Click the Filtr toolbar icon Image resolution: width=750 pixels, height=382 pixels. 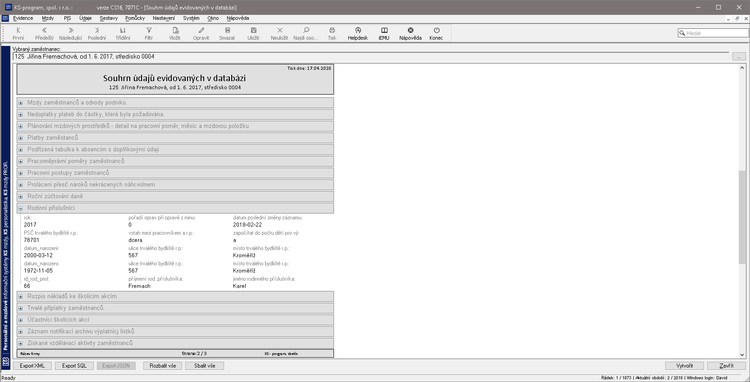[x=149, y=33]
